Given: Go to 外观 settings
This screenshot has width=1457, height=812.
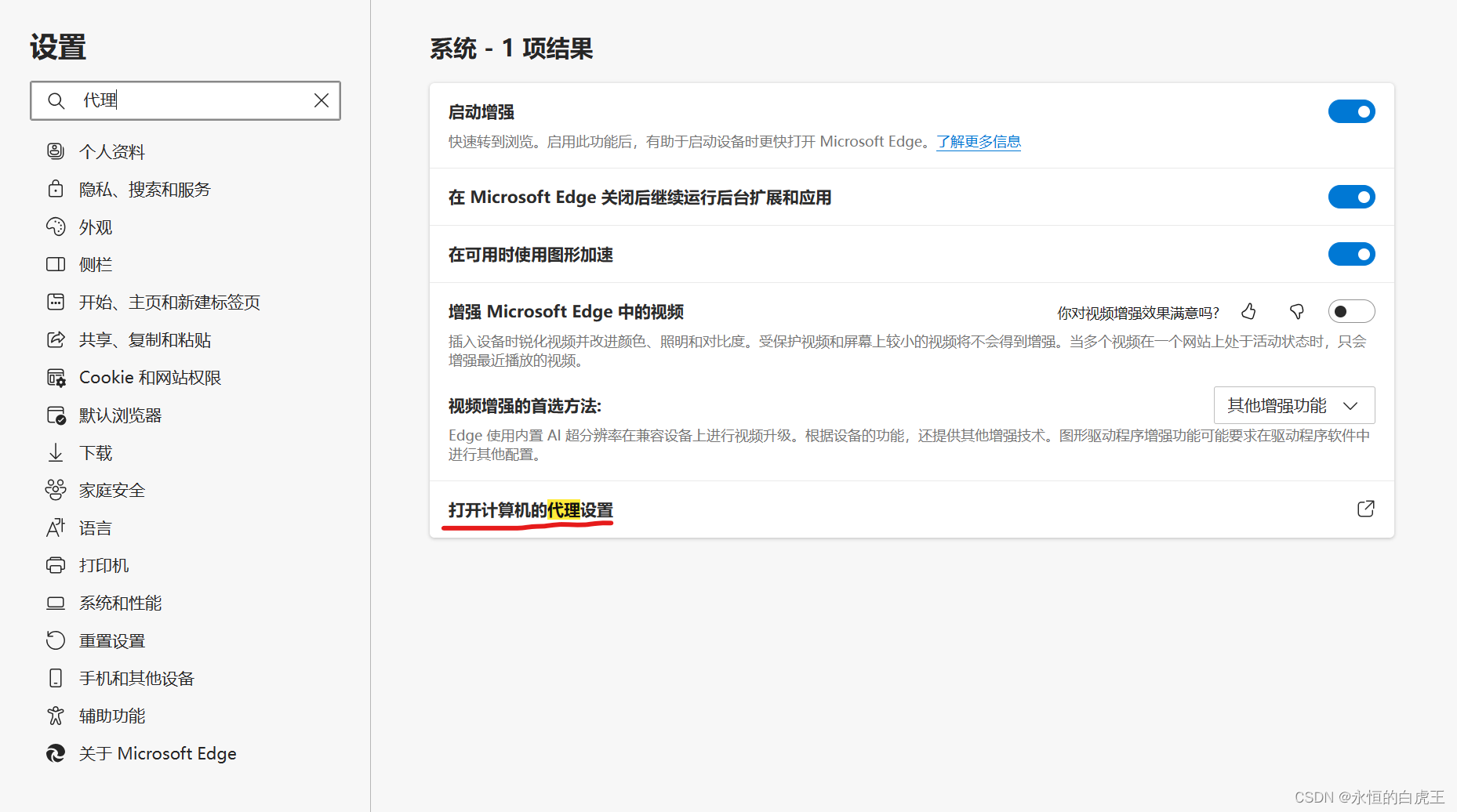Looking at the screenshot, I should click(96, 227).
